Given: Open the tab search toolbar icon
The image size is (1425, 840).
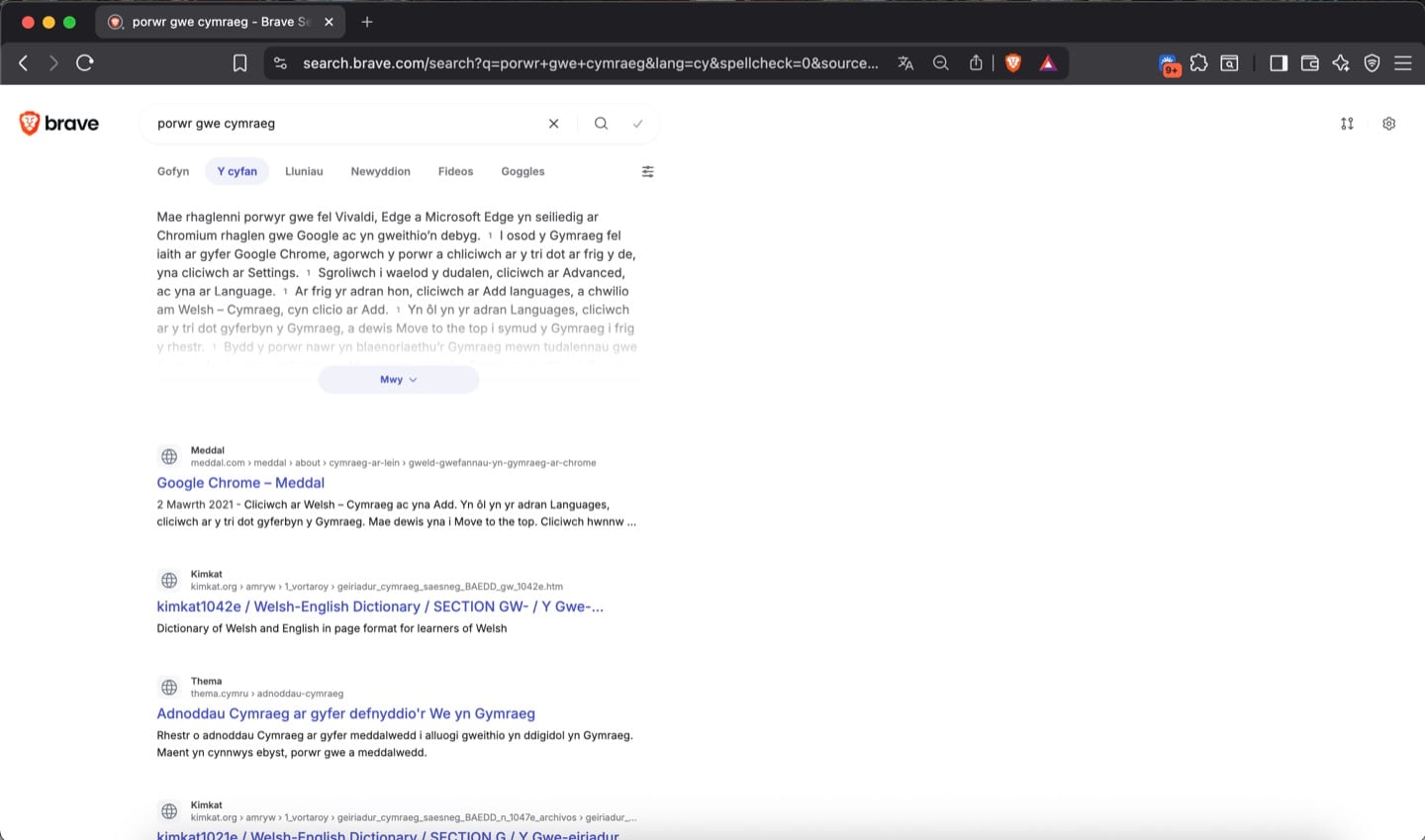Looking at the screenshot, I should 1229,63.
